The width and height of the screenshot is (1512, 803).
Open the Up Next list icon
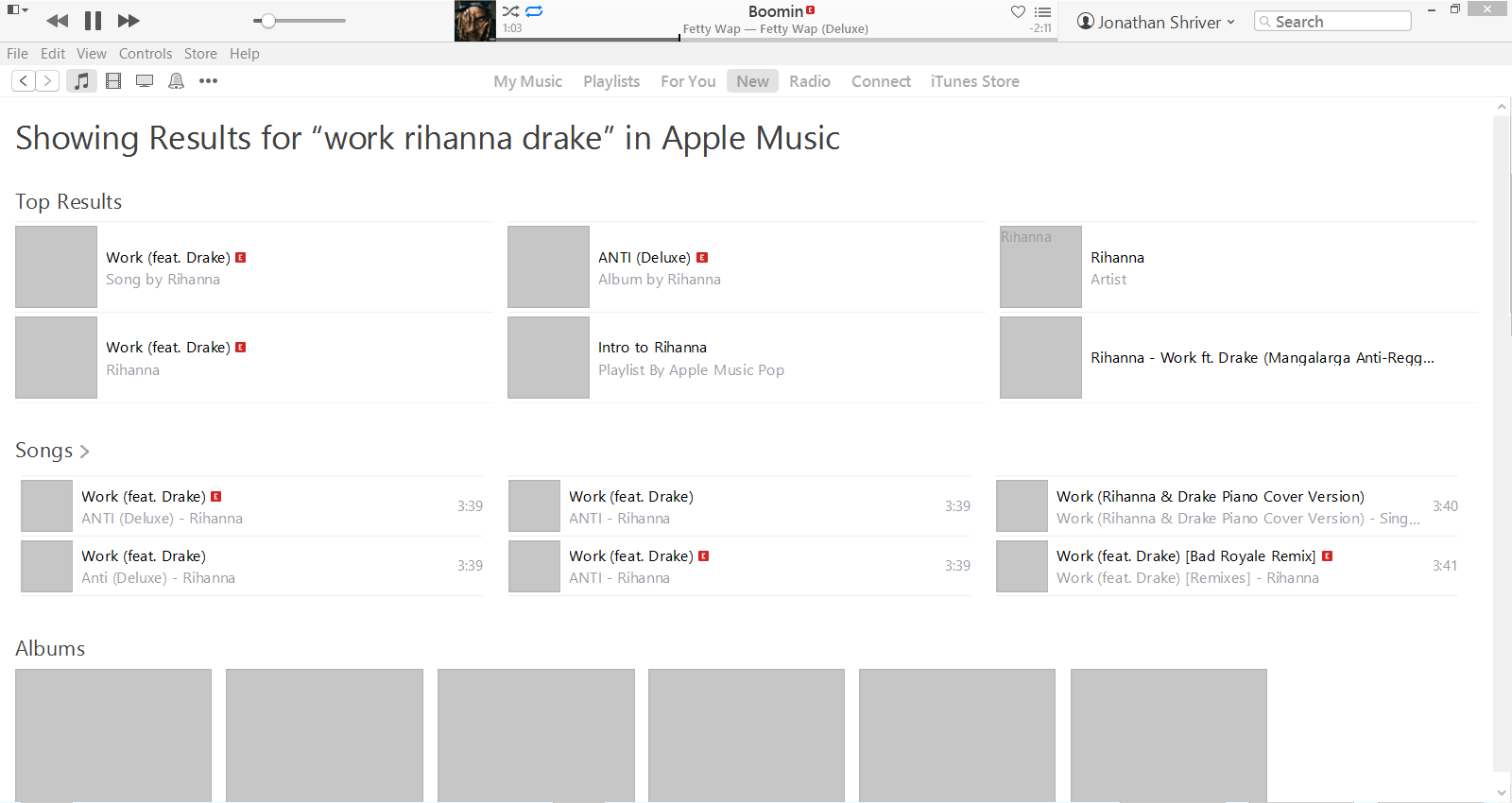1042,12
